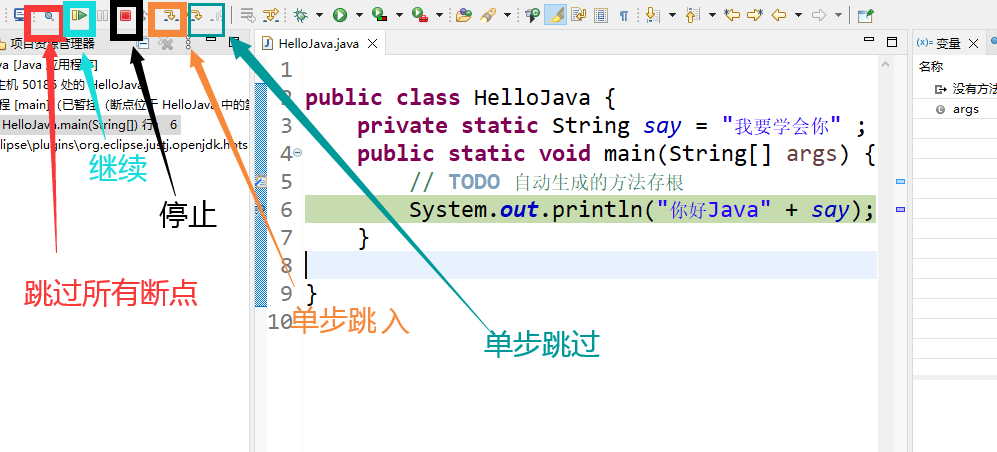Click the Remove All Terminated icon

(166, 43)
